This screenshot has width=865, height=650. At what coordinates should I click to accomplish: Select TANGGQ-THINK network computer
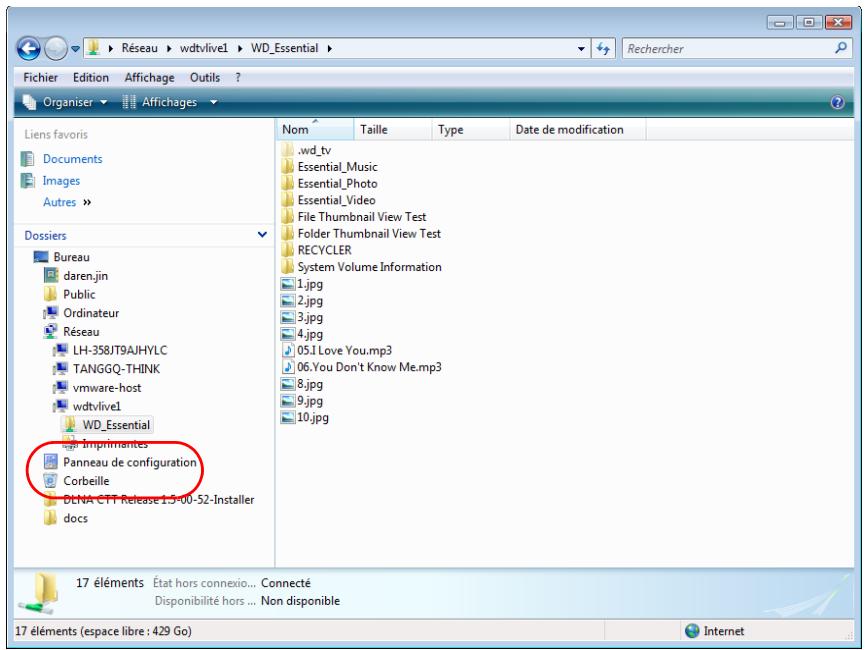click(x=116, y=369)
